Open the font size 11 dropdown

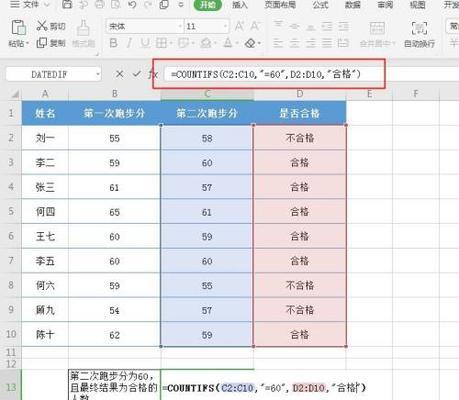[226, 26]
